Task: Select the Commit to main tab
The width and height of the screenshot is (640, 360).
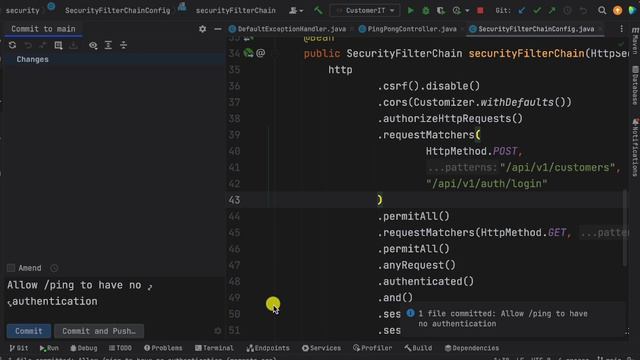Action: pos(43,29)
